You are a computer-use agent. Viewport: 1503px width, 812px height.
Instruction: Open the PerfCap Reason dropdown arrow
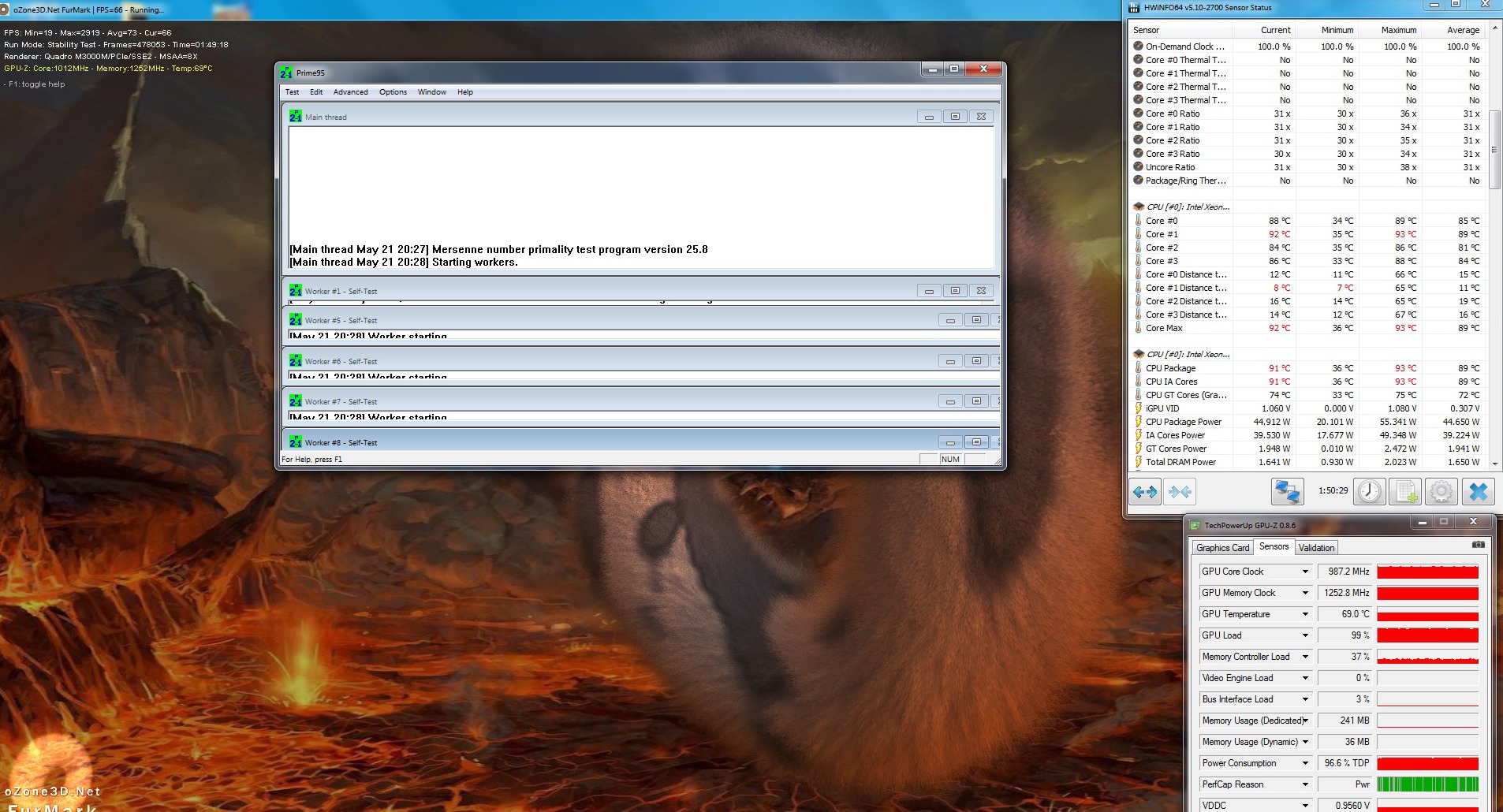1305,784
